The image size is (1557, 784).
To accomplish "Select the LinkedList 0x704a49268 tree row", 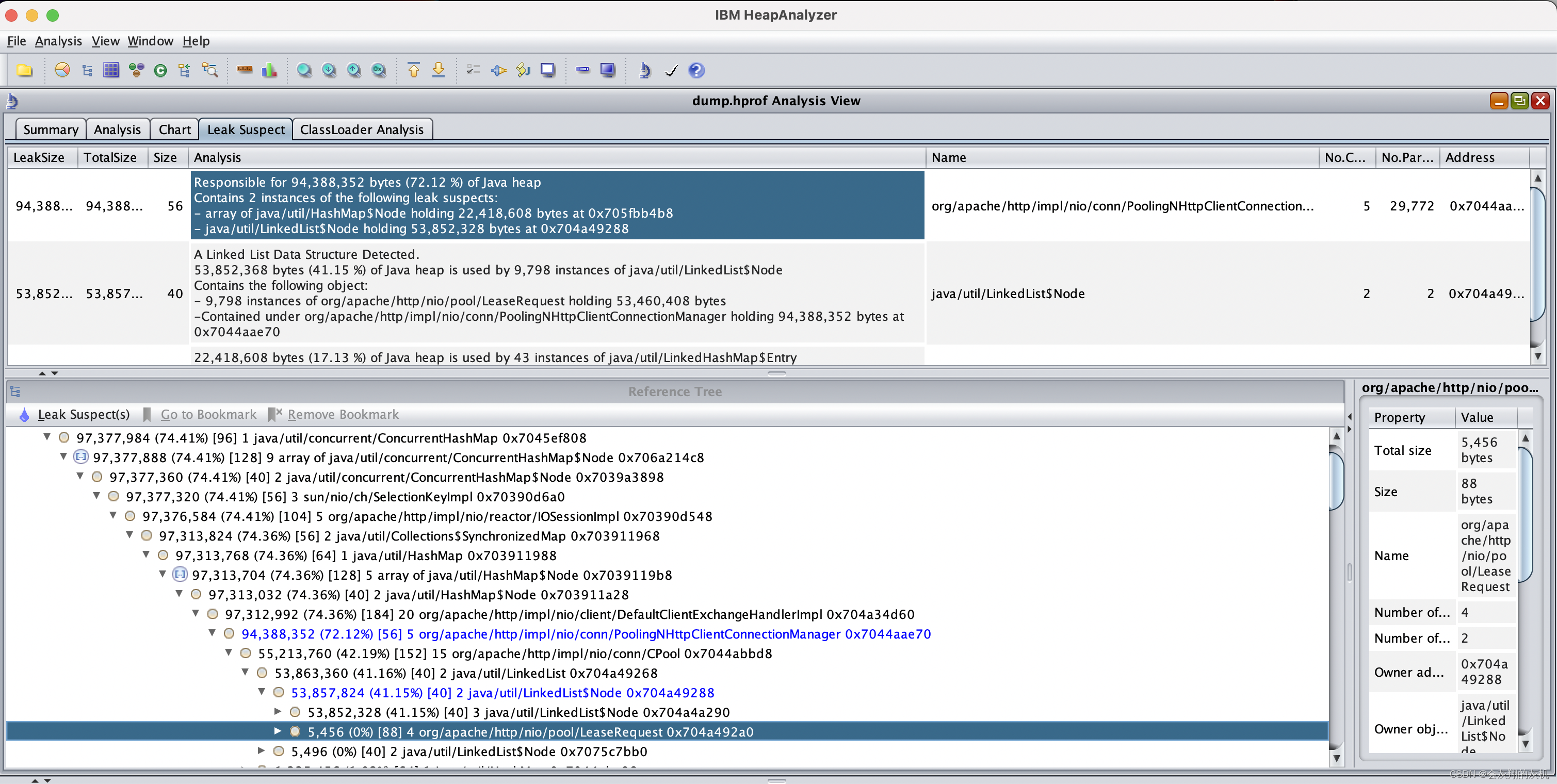I will tap(466, 674).
